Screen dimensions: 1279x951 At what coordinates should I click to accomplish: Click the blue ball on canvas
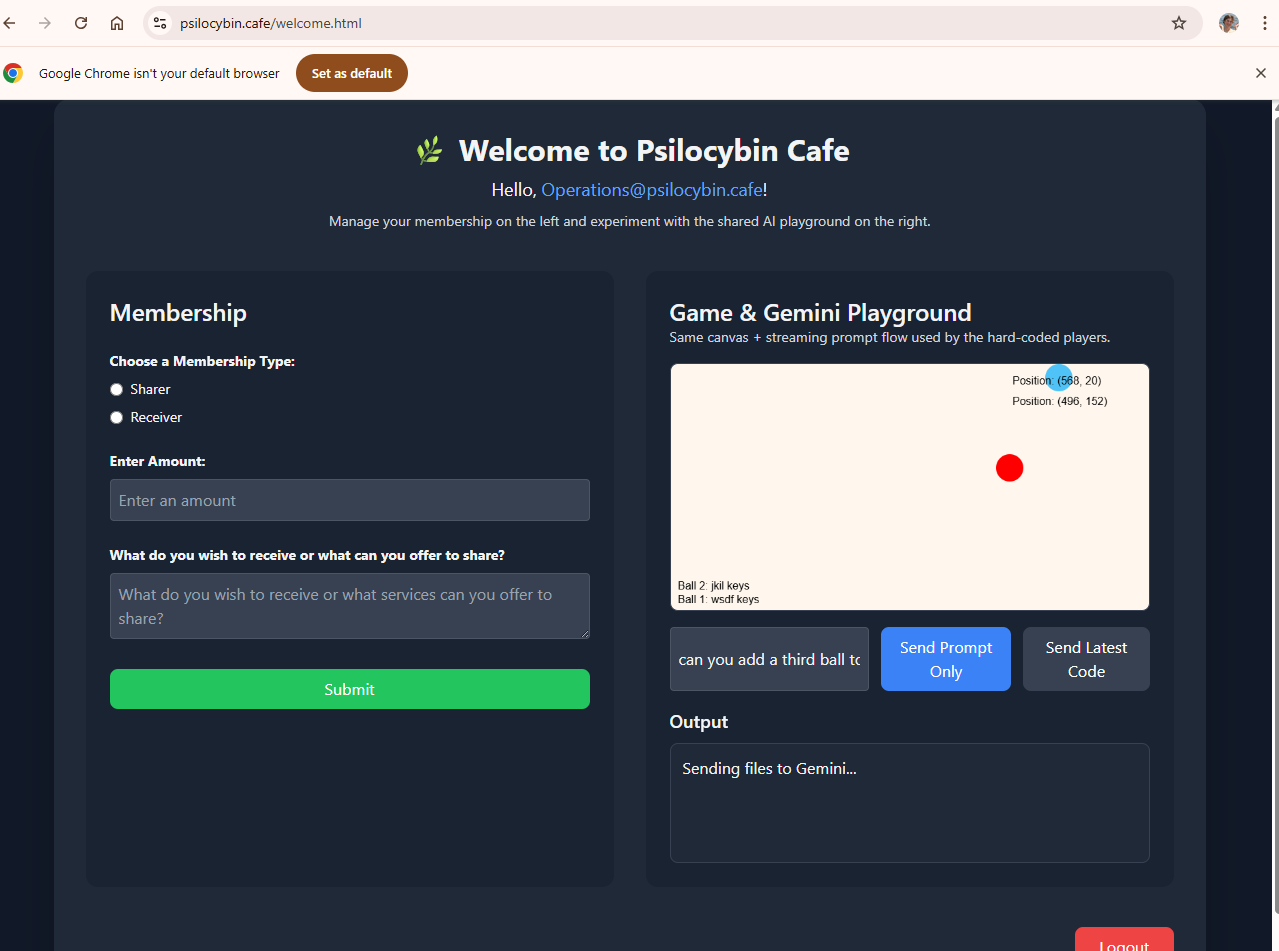1058,377
